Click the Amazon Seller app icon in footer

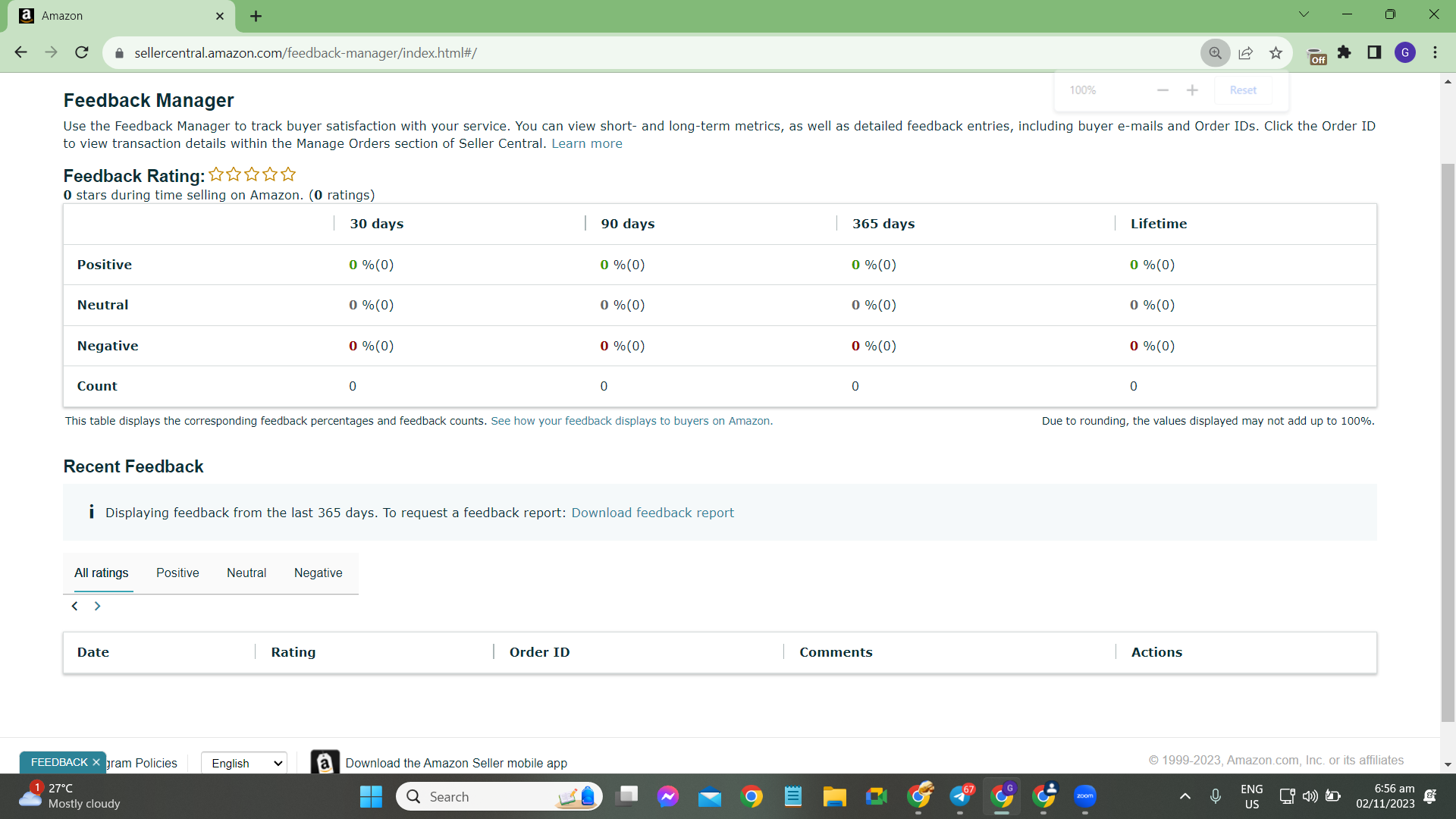coord(325,763)
